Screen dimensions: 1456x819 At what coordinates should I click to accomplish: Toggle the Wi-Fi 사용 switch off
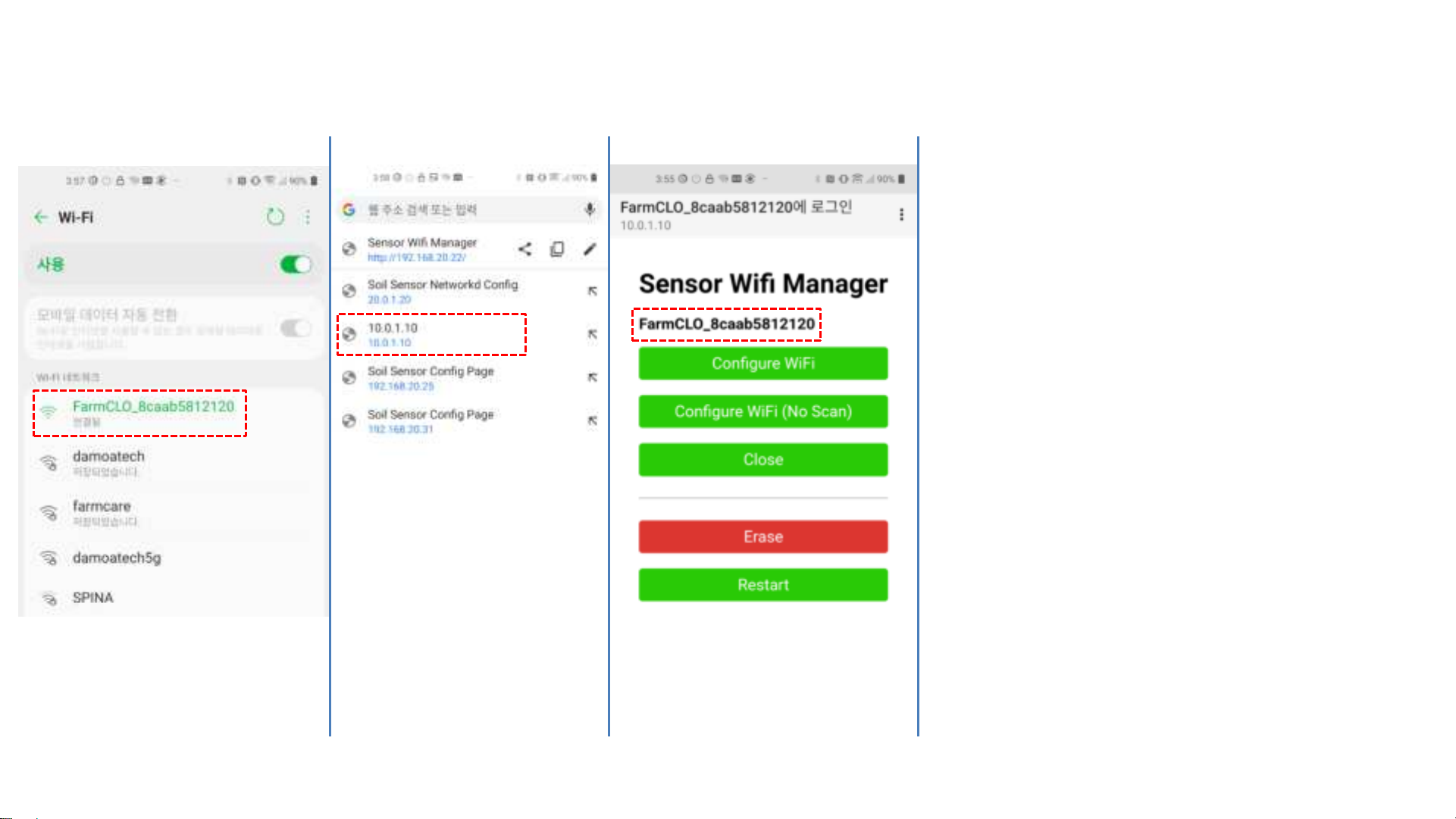[296, 264]
